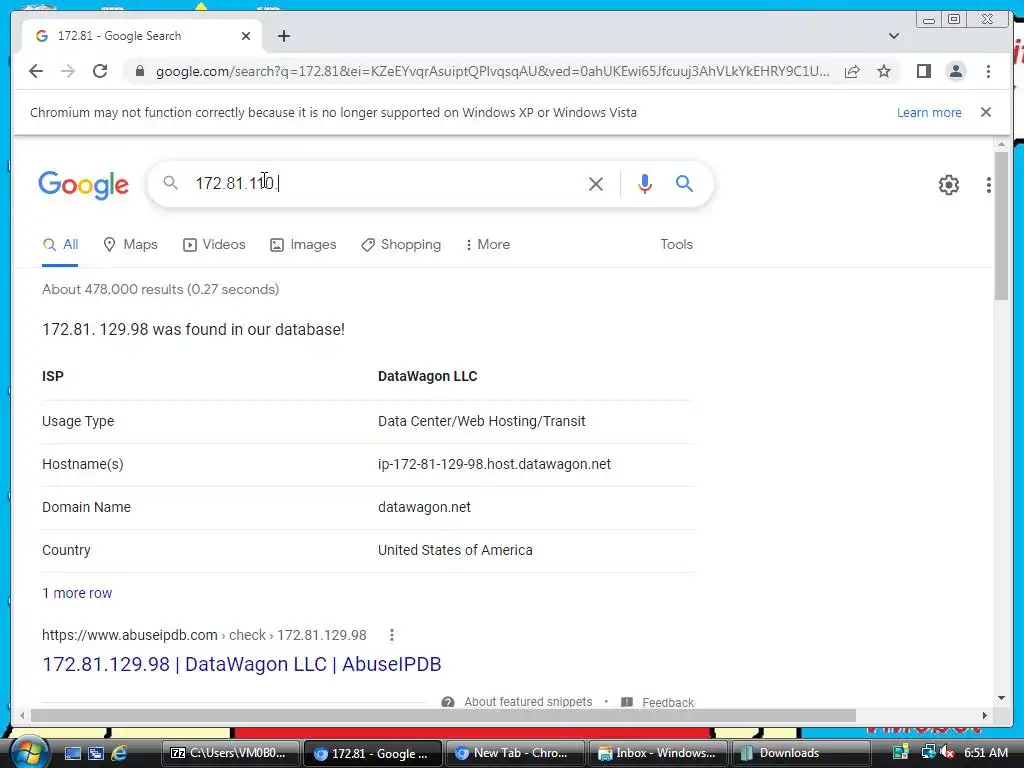Share this page using the share icon
This screenshot has width=1024, height=768.
coord(852,71)
